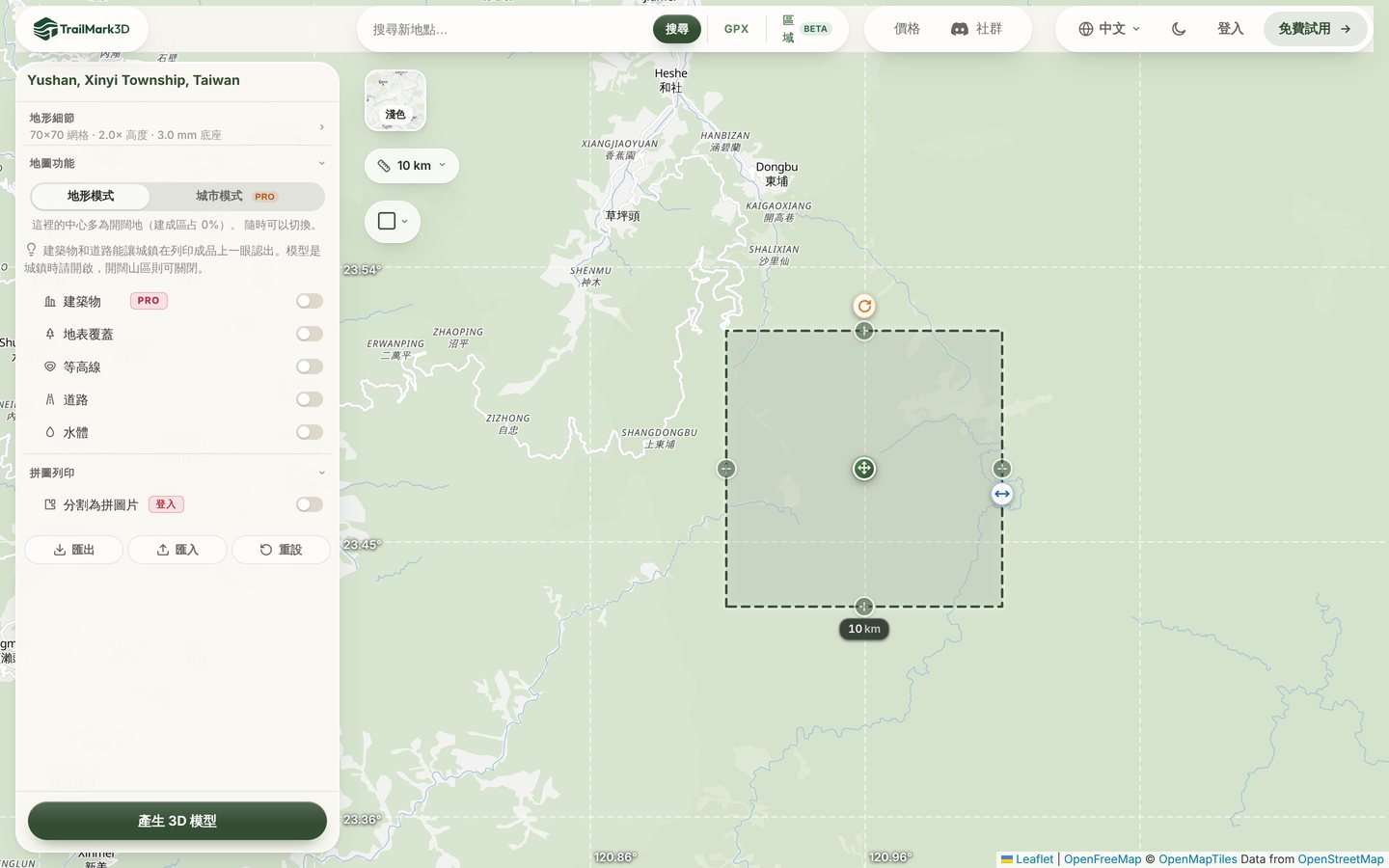Open the 中文 language dropdown
Screen dimensions: 1389x868
coord(1109,29)
